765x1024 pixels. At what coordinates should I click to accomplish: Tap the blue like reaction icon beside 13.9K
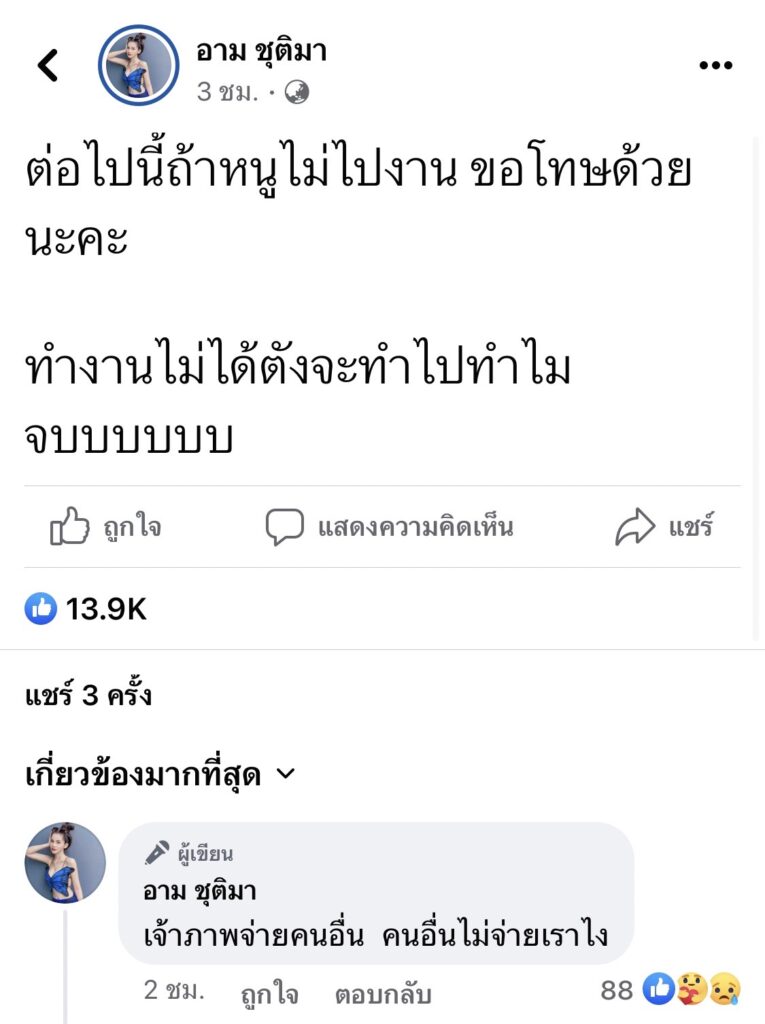41,608
